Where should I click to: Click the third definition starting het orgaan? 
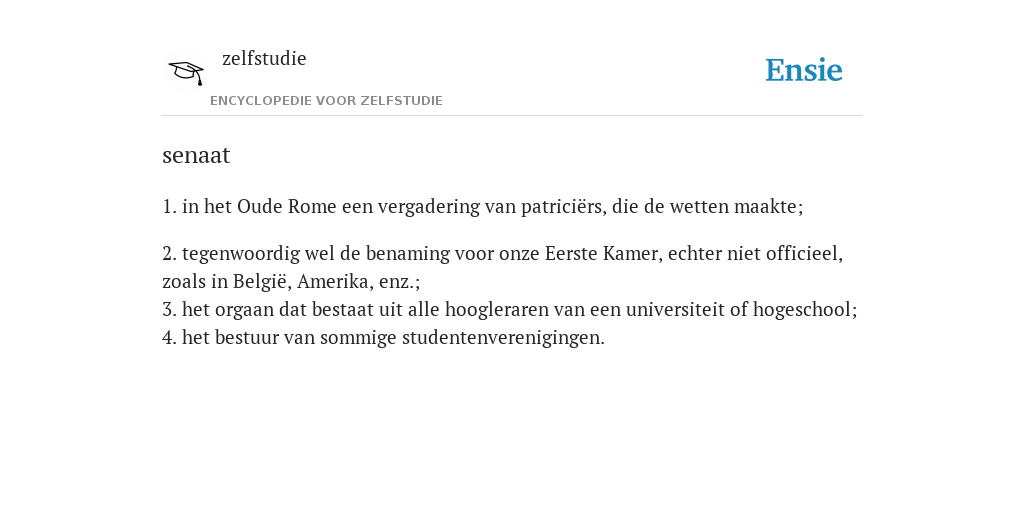[x=509, y=310]
